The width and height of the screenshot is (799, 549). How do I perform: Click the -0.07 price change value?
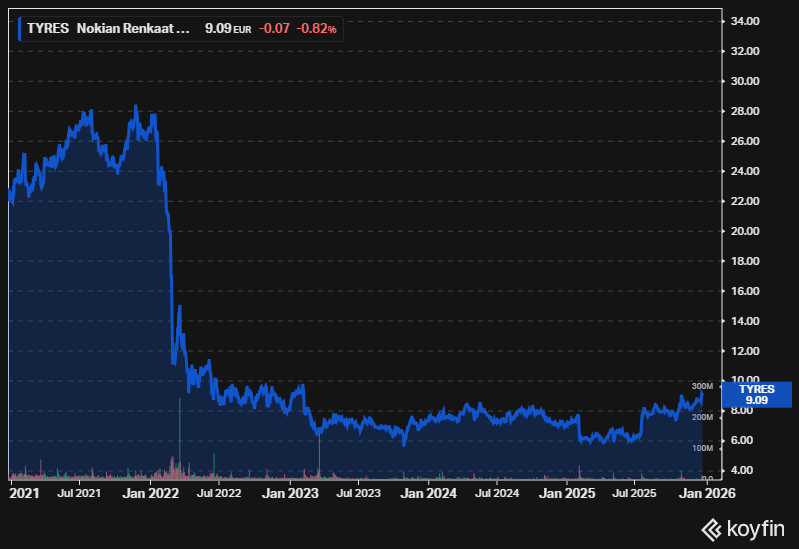(x=274, y=29)
